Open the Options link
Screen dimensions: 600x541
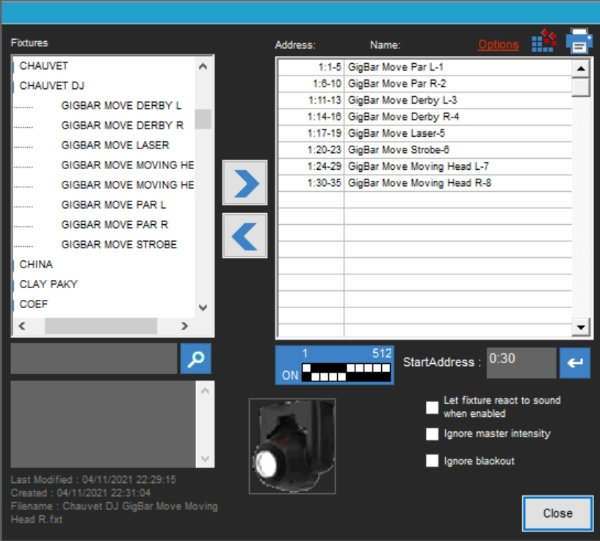pos(498,45)
